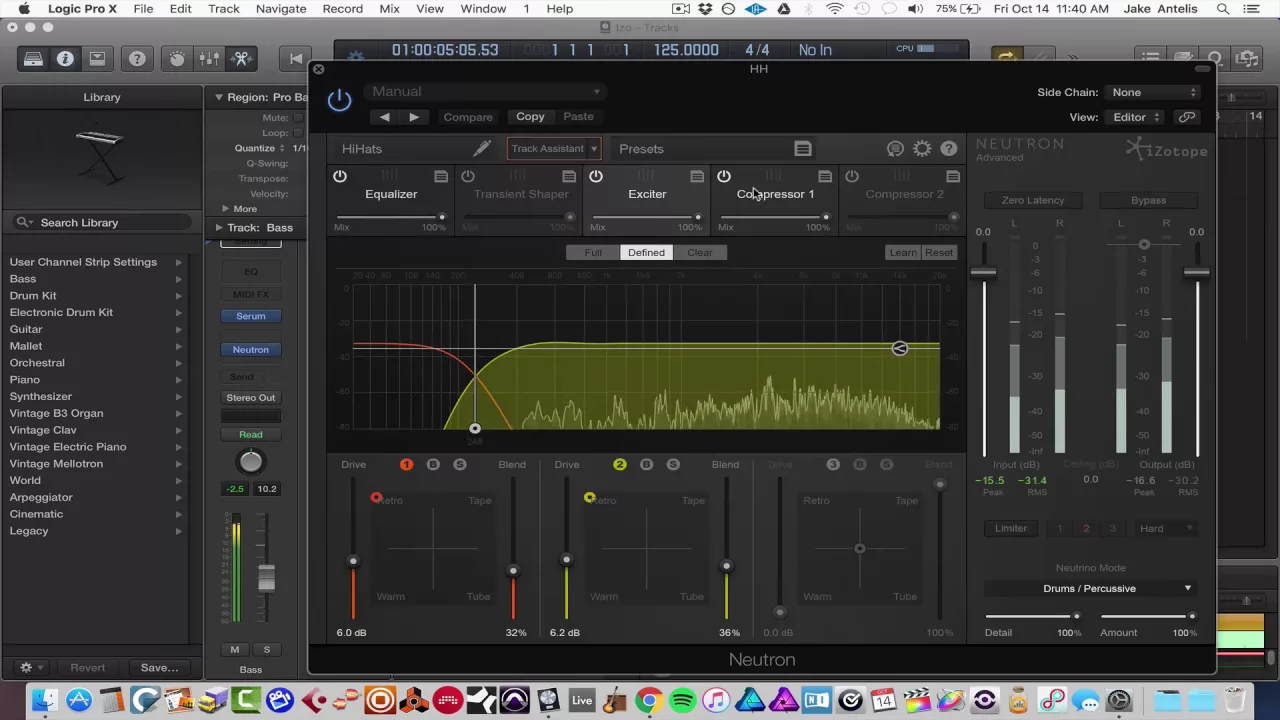1280x720 pixels.
Task: Open the Library gear action menu
Action: pyautogui.click(x=30, y=667)
